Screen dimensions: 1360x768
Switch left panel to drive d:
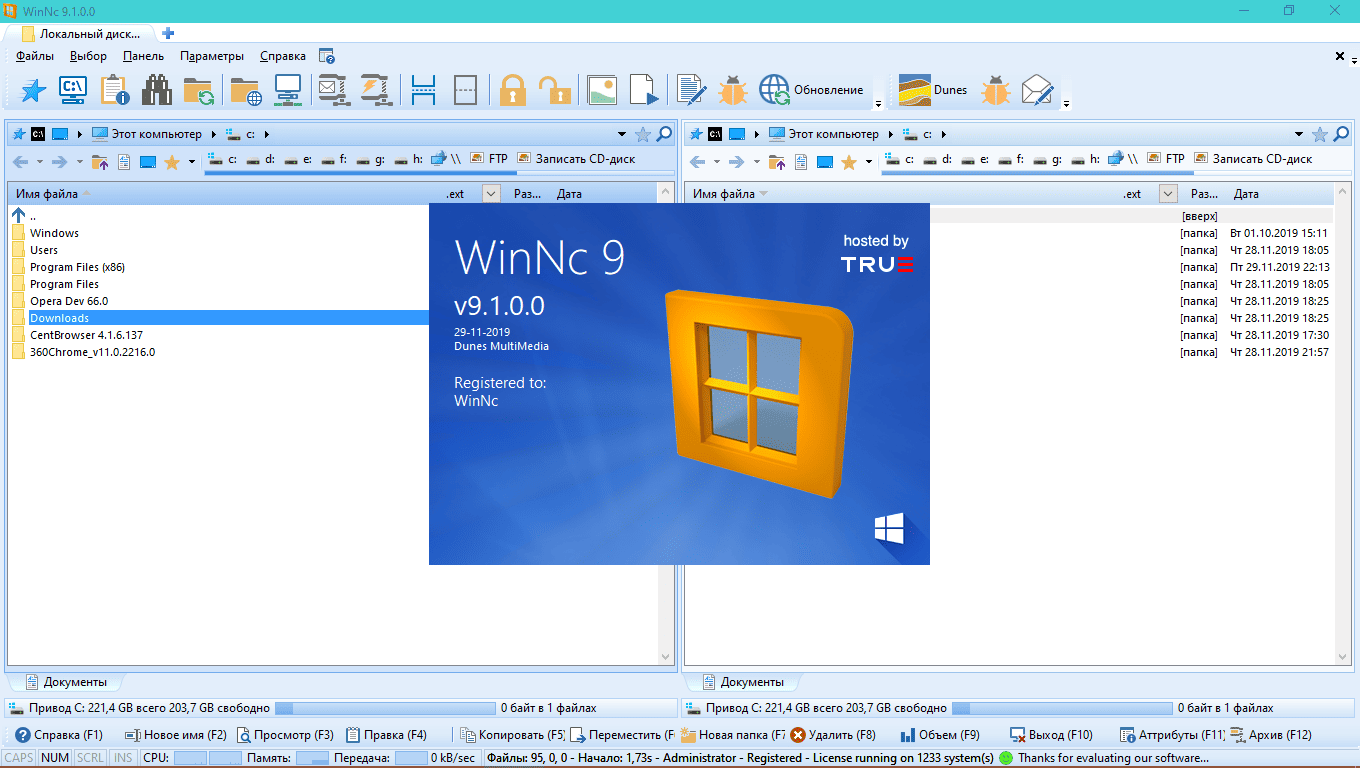click(x=261, y=159)
